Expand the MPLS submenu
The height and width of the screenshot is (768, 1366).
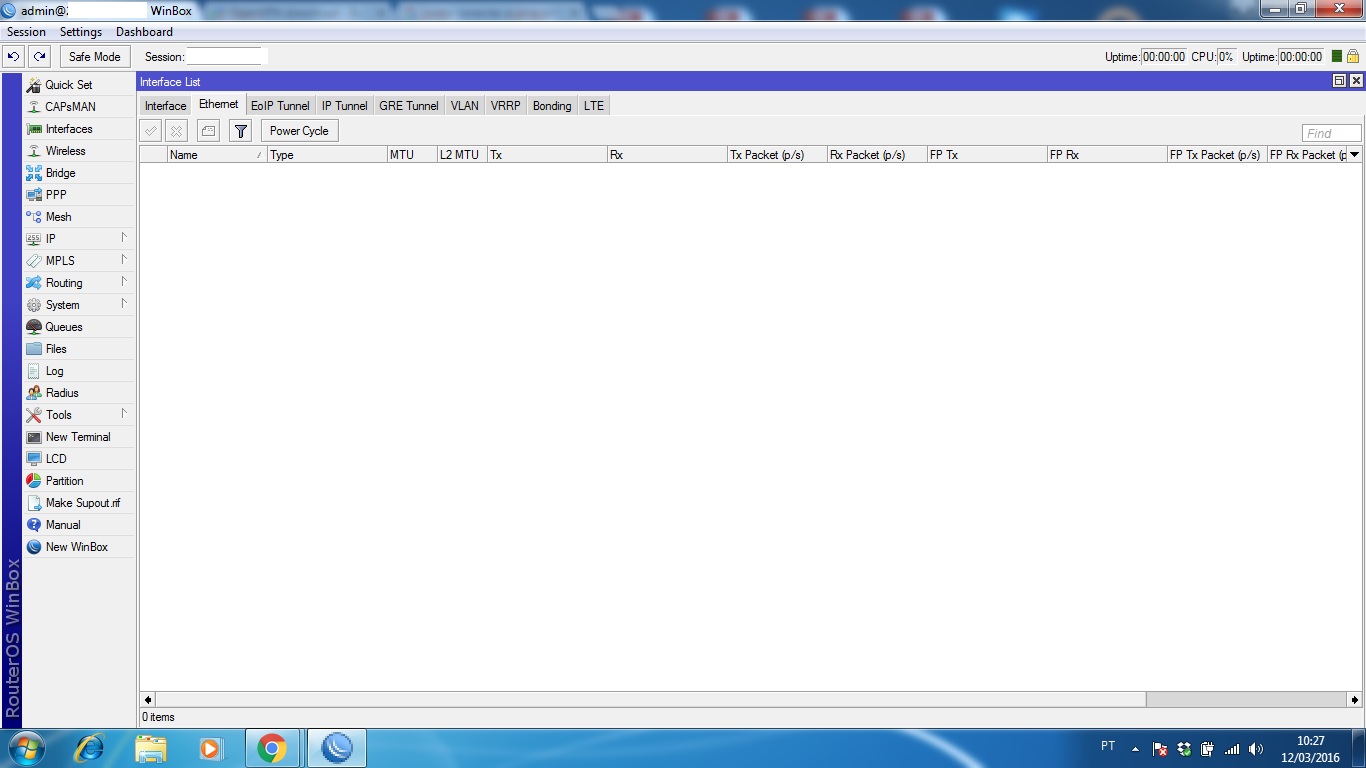pyautogui.click(x=79, y=261)
